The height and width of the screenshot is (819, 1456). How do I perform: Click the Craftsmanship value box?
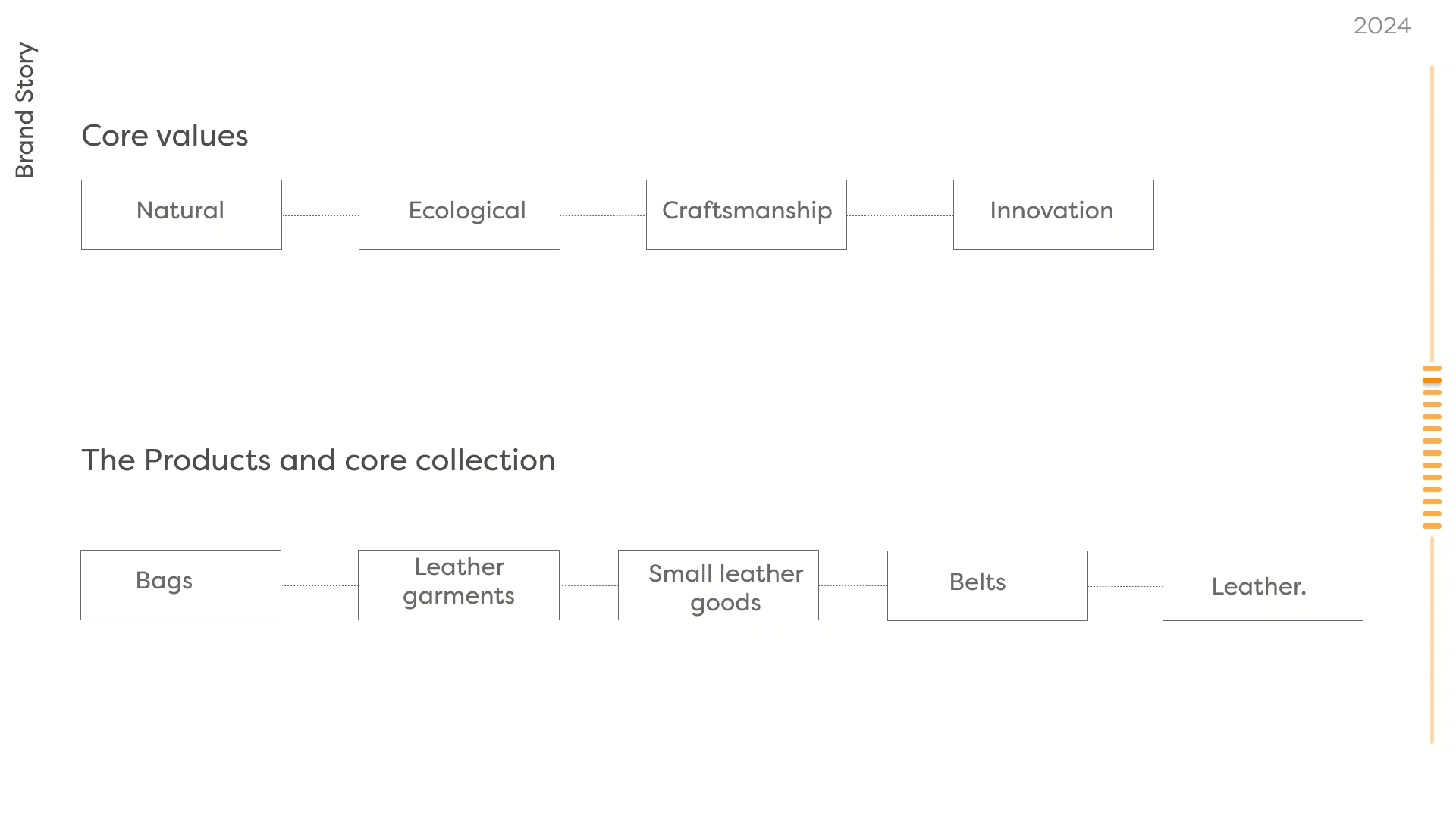(x=746, y=215)
